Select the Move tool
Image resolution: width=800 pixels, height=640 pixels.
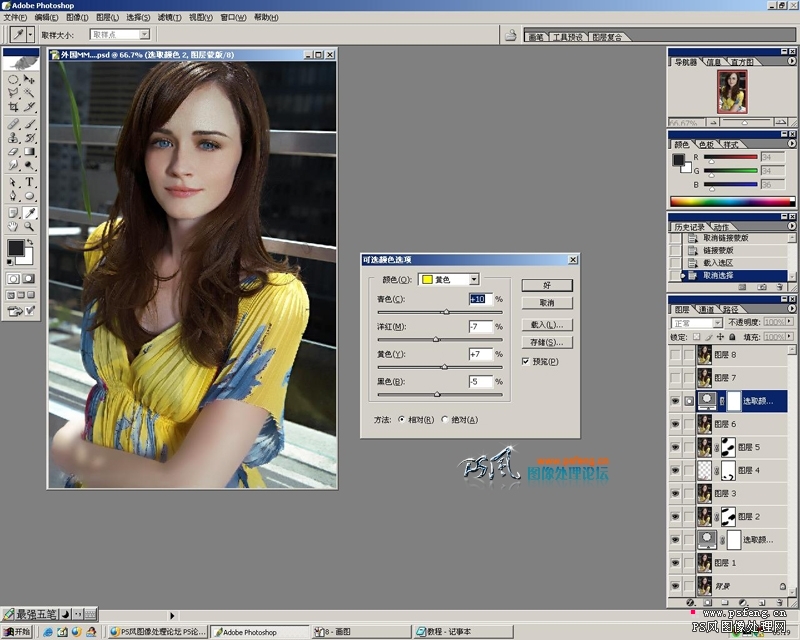pos(30,80)
